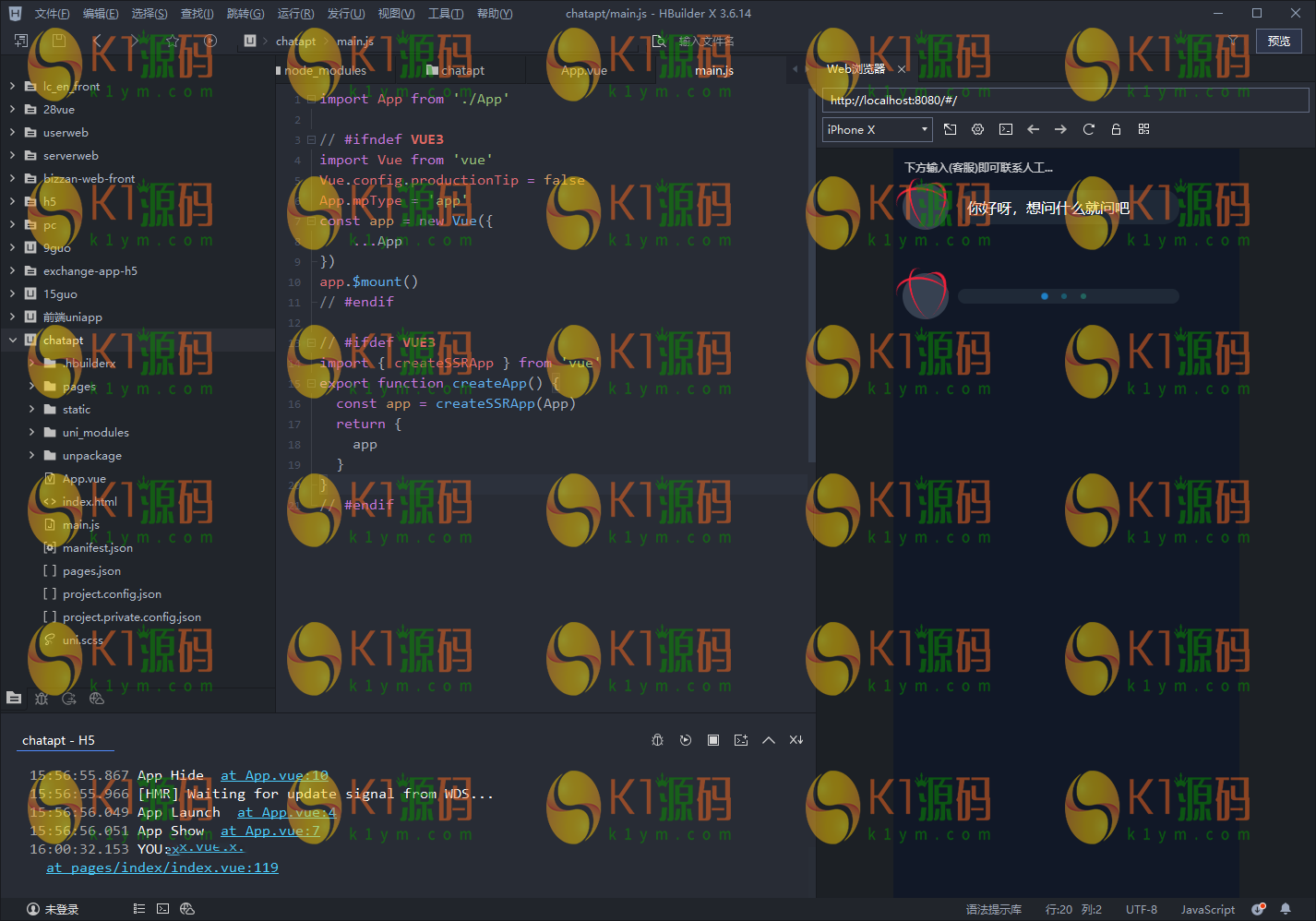Viewport: 1316px width, 921px height.
Task: Select pages.json in project tree
Action: coord(91,570)
